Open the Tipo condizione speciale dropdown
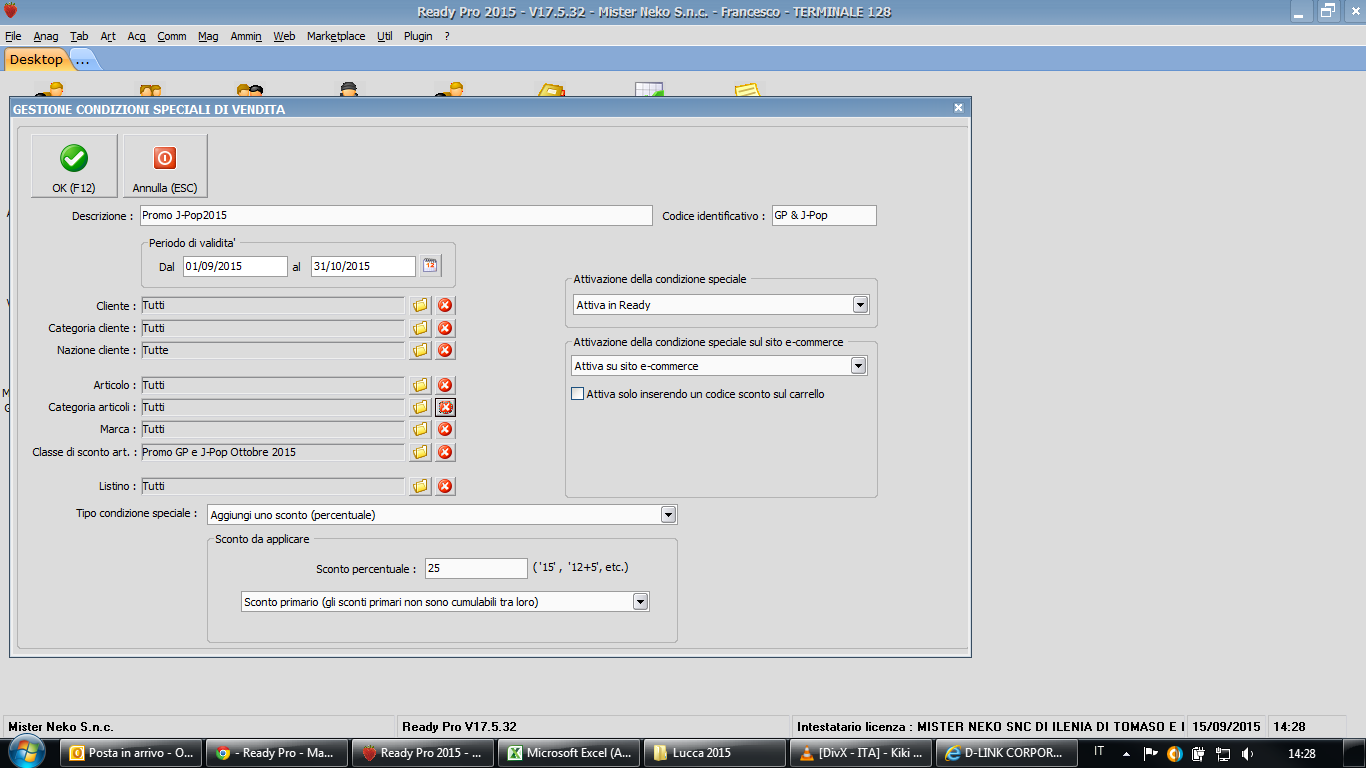Image resolution: width=1366 pixels, height=768 pixels. tap(669, 515)
